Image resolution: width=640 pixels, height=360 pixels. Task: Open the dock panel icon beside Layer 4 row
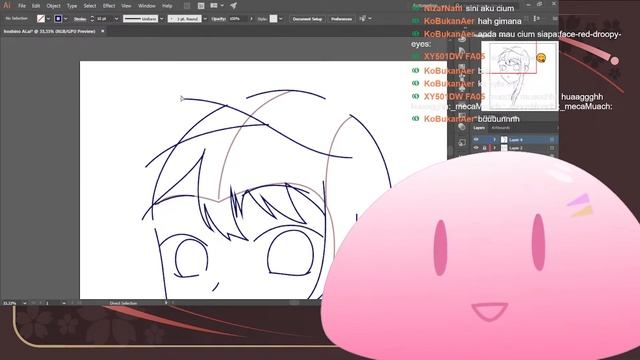pos(462,142)
